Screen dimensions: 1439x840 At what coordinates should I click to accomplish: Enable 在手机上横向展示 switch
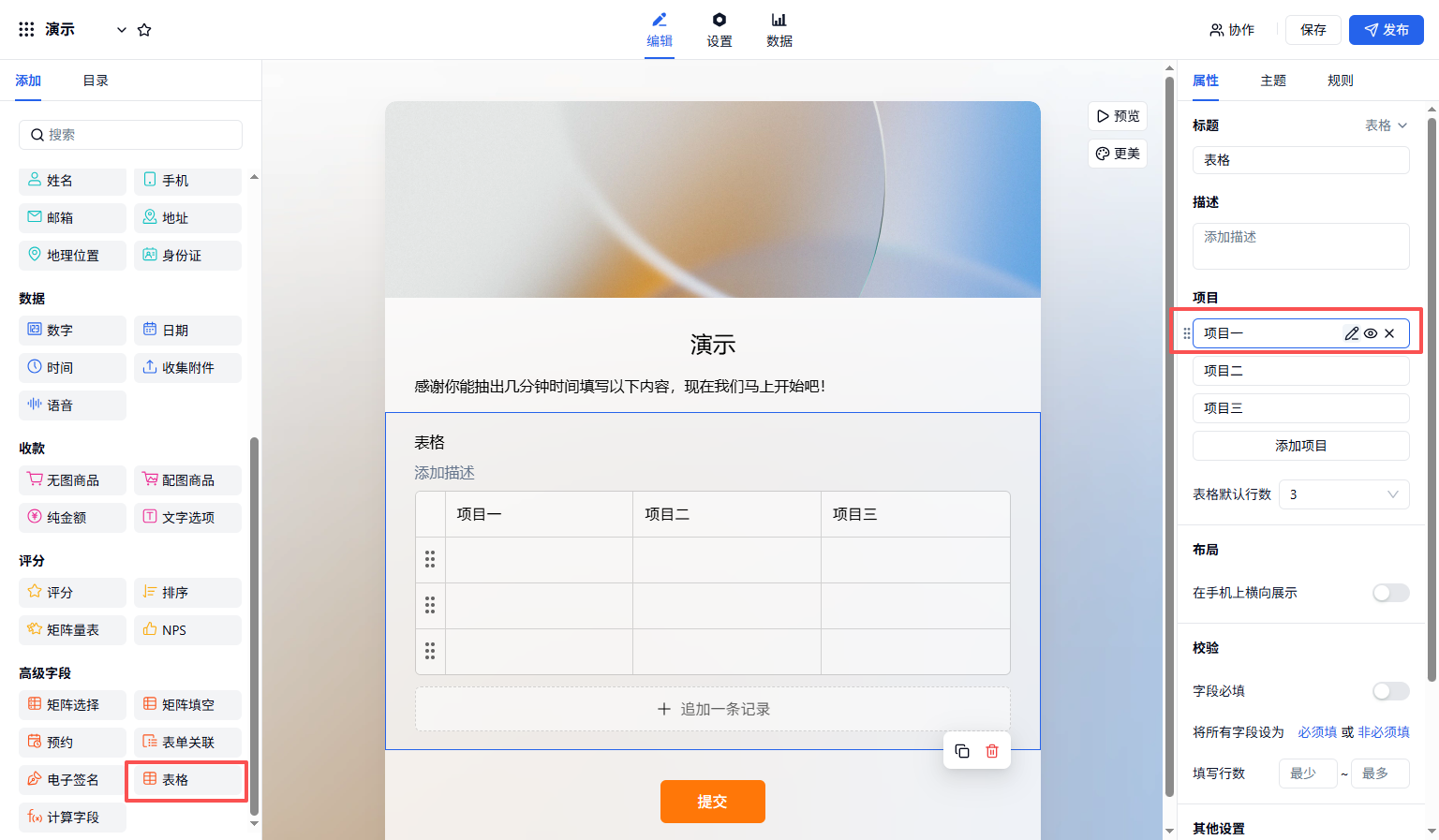tap(1390, 593)
